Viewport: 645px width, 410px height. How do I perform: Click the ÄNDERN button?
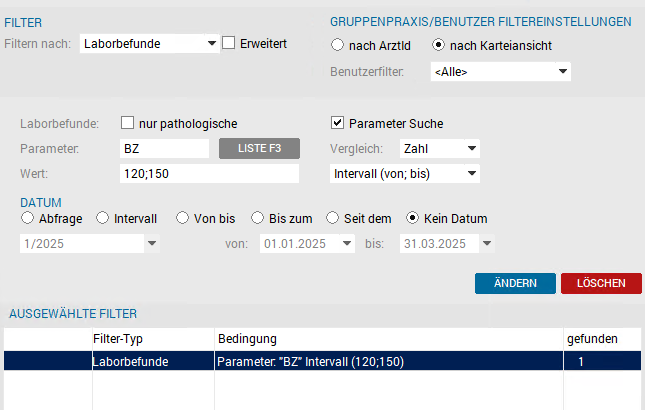pyautogui.click(x=515, y=283)
